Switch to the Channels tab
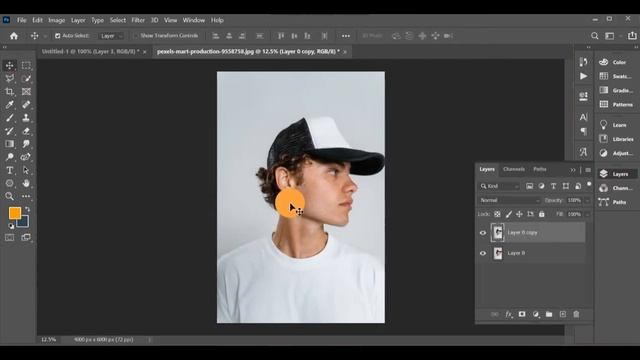640x360 pixels. click(514, 169)
